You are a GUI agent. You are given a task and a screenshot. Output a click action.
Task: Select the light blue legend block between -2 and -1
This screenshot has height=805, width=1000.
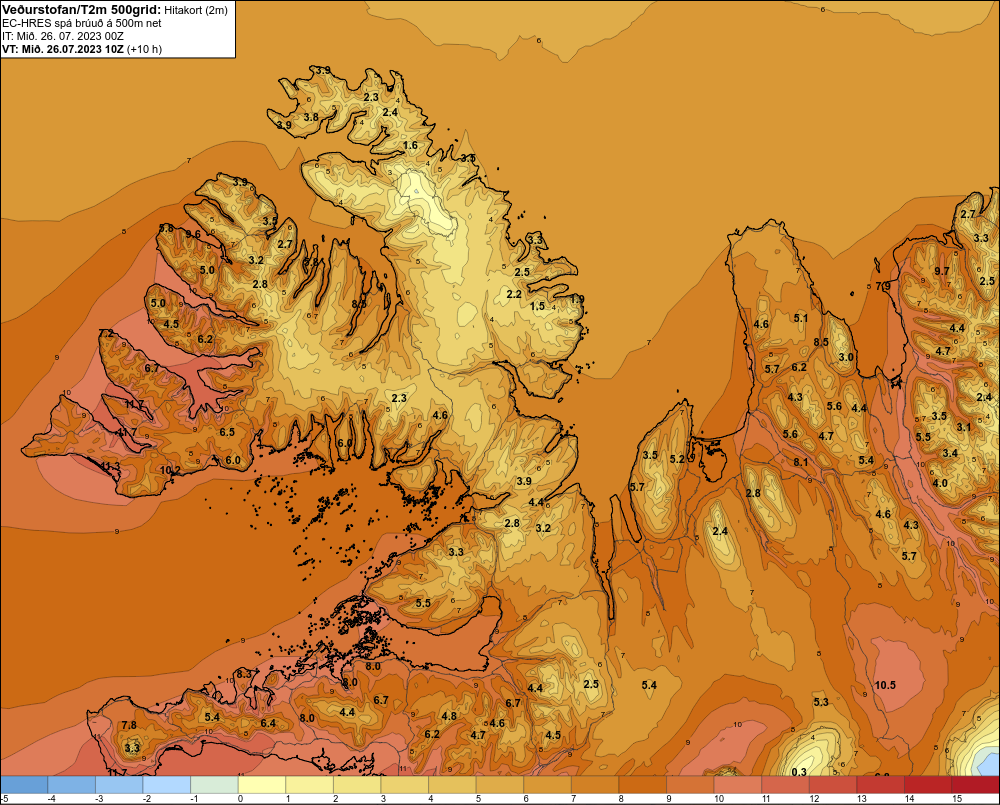pyautogui.click(x=167, y=785)
